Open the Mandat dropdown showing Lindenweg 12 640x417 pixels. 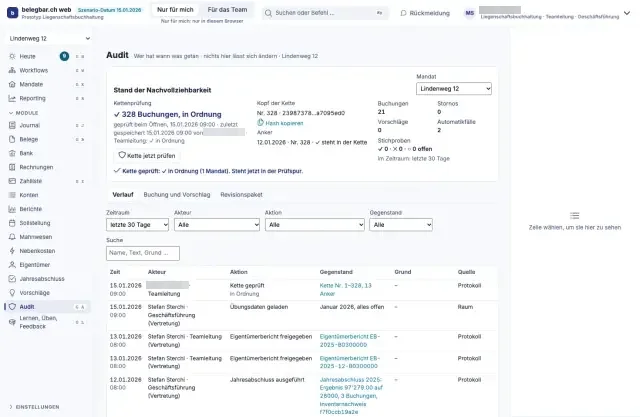pos(454,89)
